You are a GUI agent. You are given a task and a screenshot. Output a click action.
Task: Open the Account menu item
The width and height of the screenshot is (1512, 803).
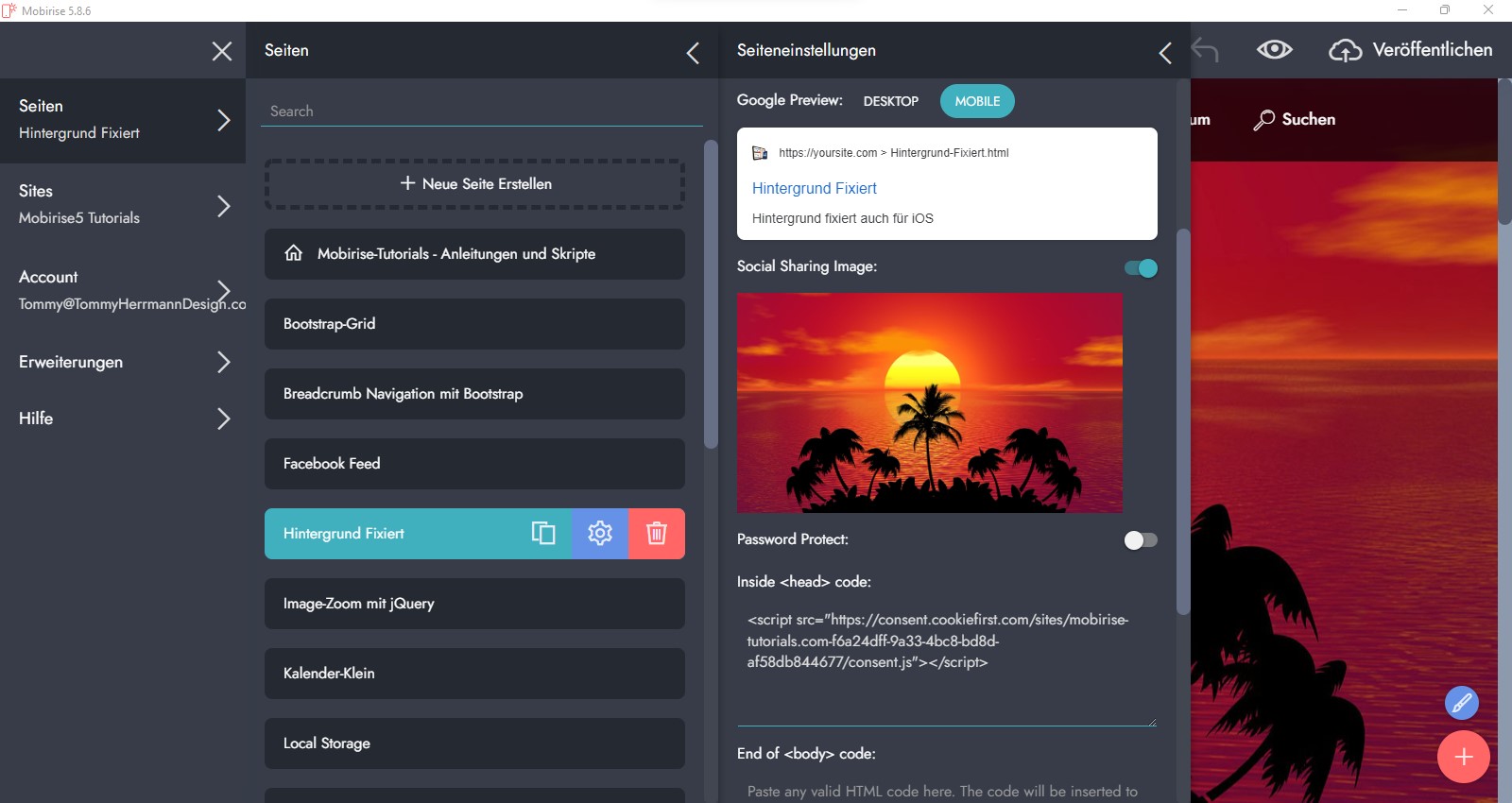(x=123, y=290)
